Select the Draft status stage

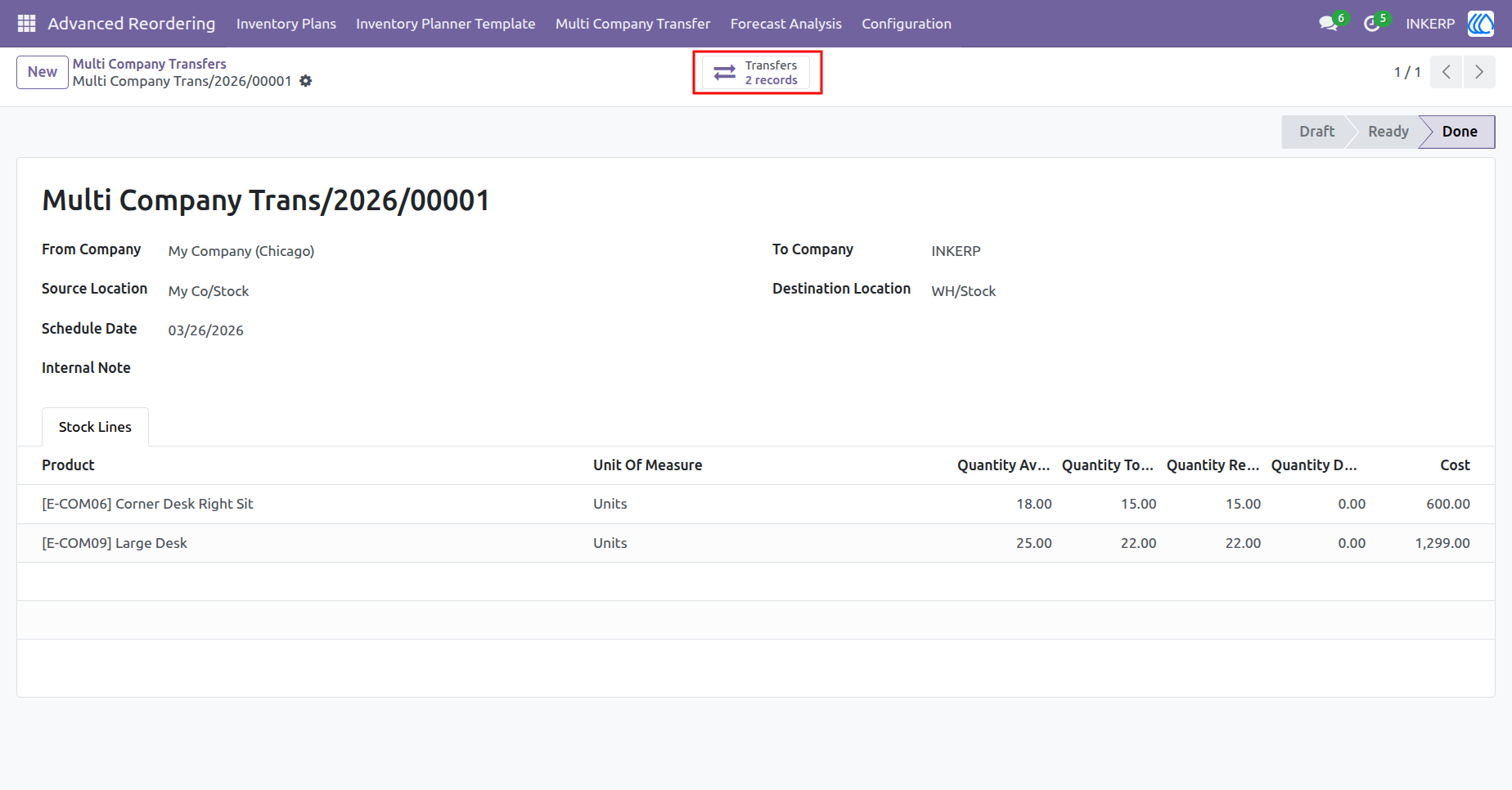point(1316,132)
